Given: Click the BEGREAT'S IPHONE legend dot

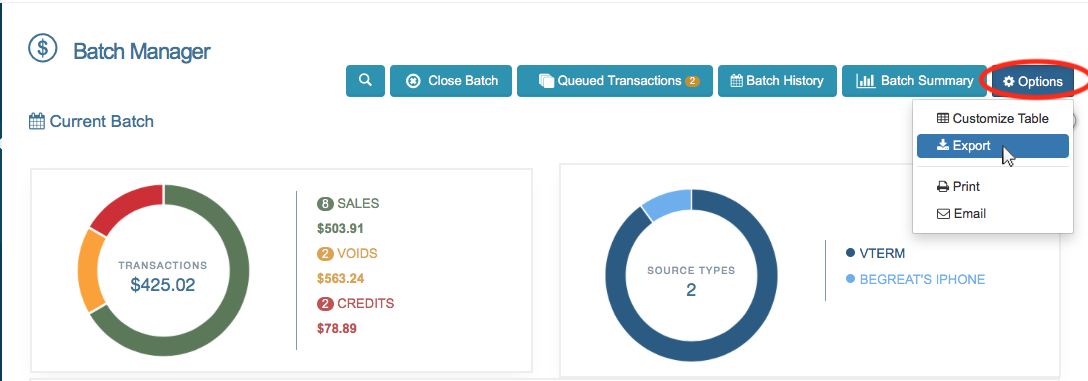Looking at the screenshot, I should click(851, 279).
